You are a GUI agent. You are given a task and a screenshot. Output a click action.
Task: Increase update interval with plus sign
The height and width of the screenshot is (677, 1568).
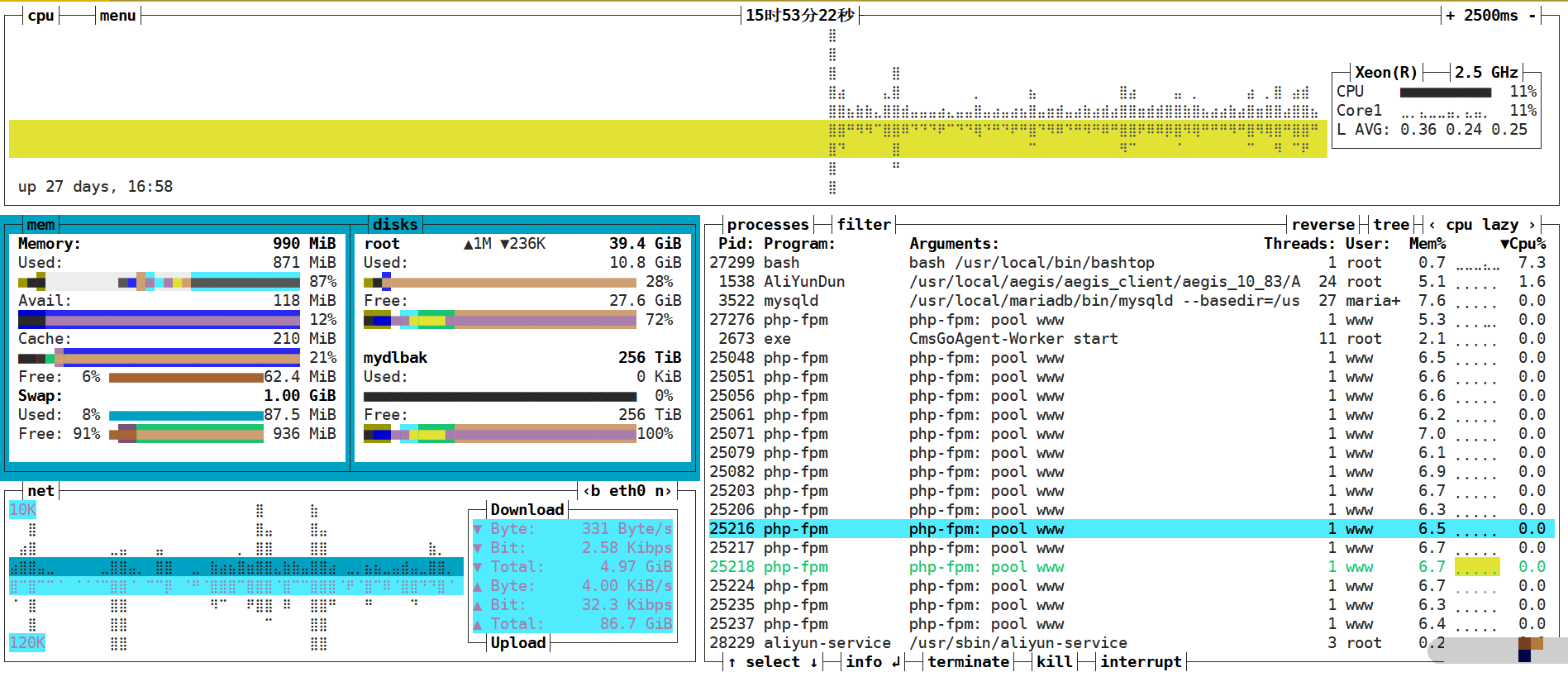pyautogui.click(x=1451, y=16)
